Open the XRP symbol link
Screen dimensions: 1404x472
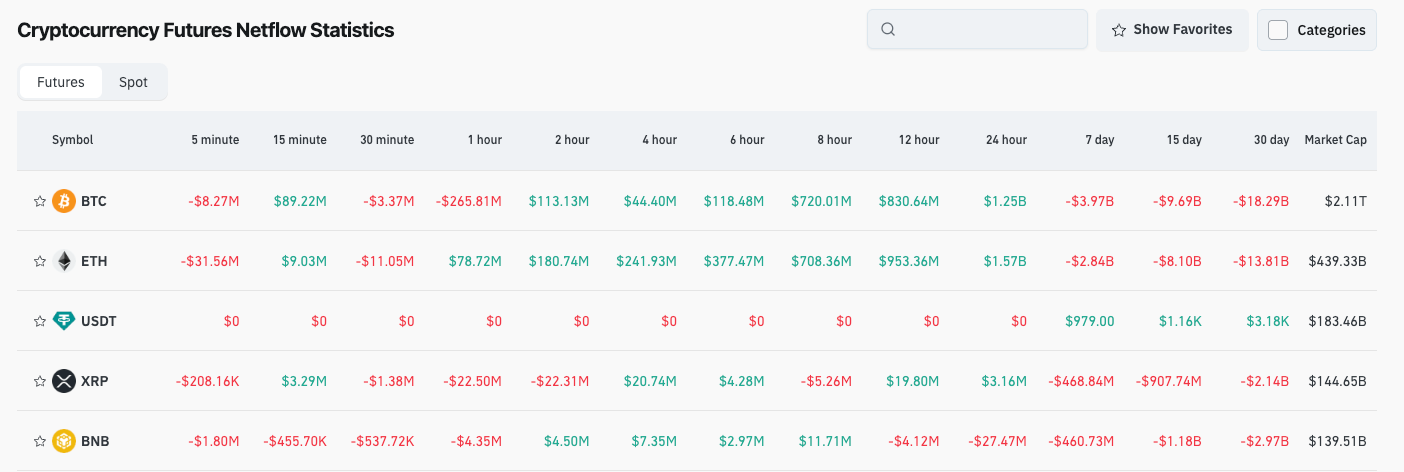coord(95,381)
